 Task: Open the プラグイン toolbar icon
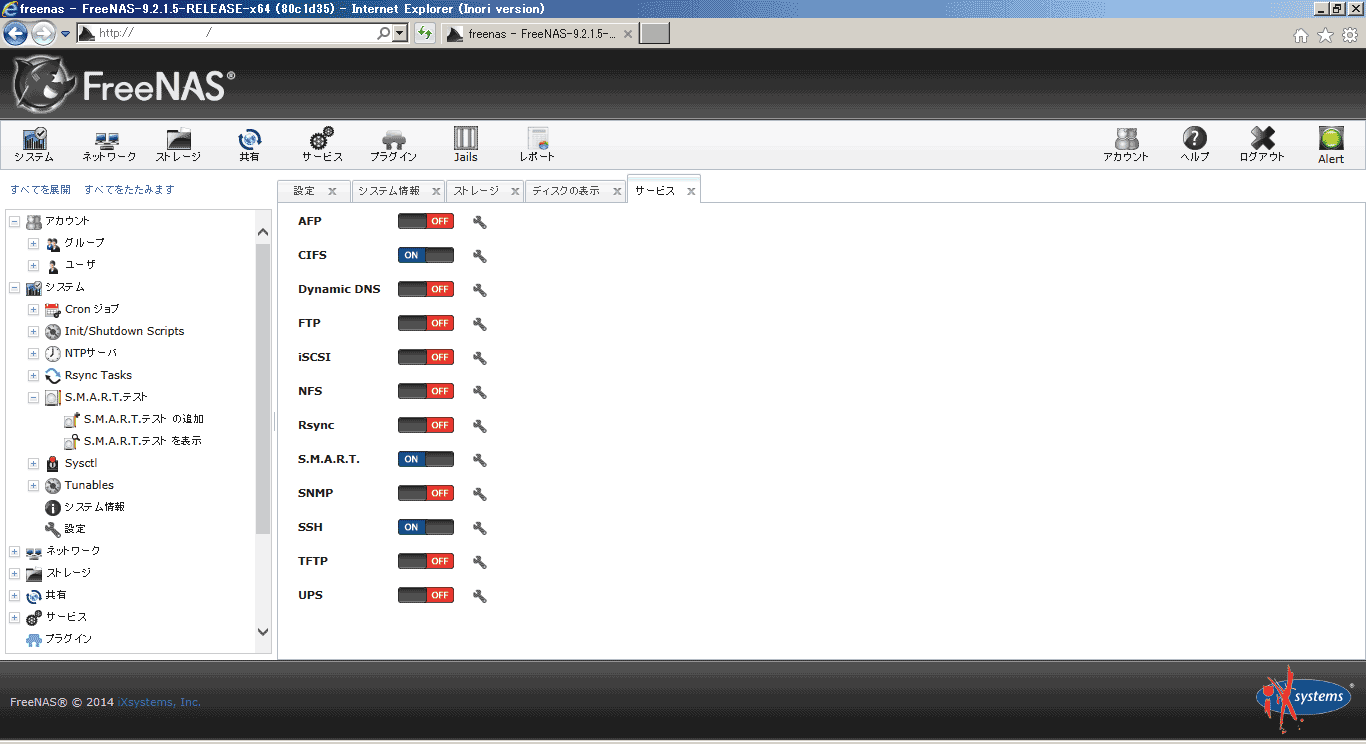tap(393, 144)
